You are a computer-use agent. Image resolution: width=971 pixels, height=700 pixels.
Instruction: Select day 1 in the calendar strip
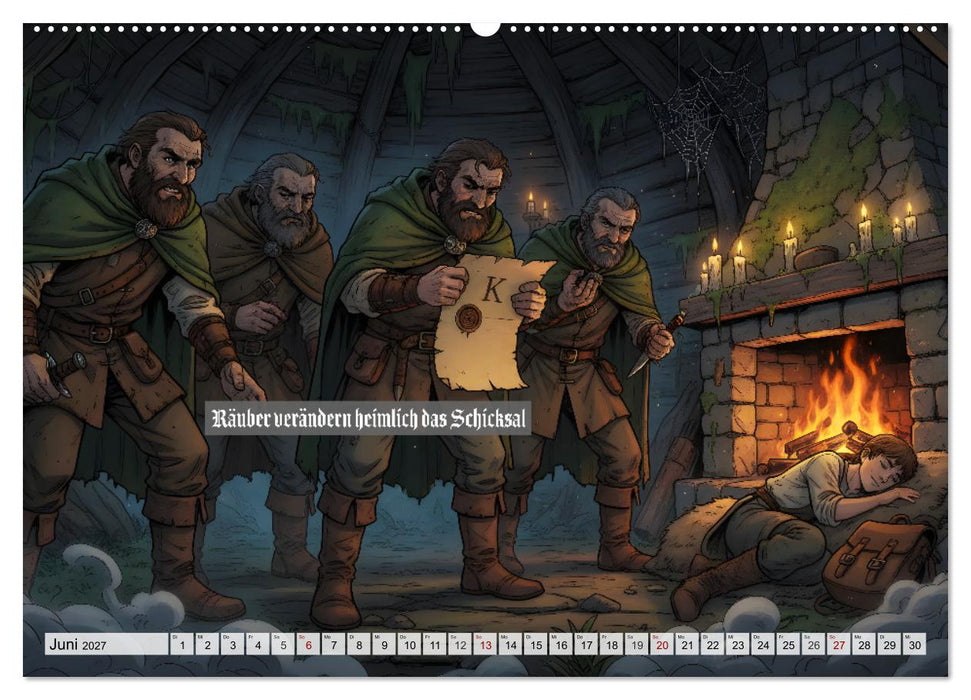[182, 644]
